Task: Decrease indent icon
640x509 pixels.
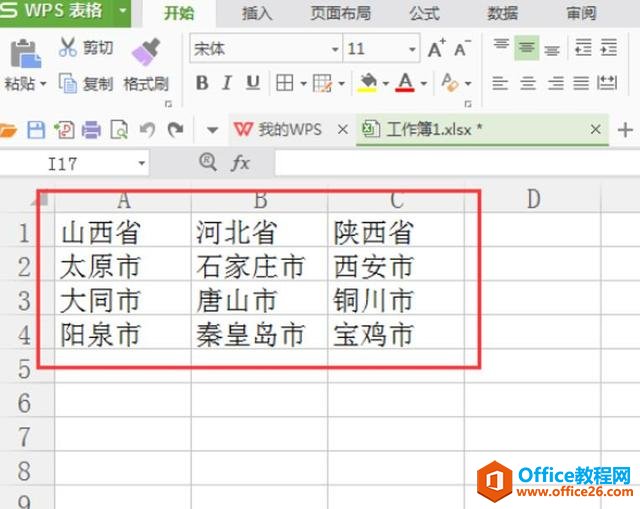Action: coord(583,47)
